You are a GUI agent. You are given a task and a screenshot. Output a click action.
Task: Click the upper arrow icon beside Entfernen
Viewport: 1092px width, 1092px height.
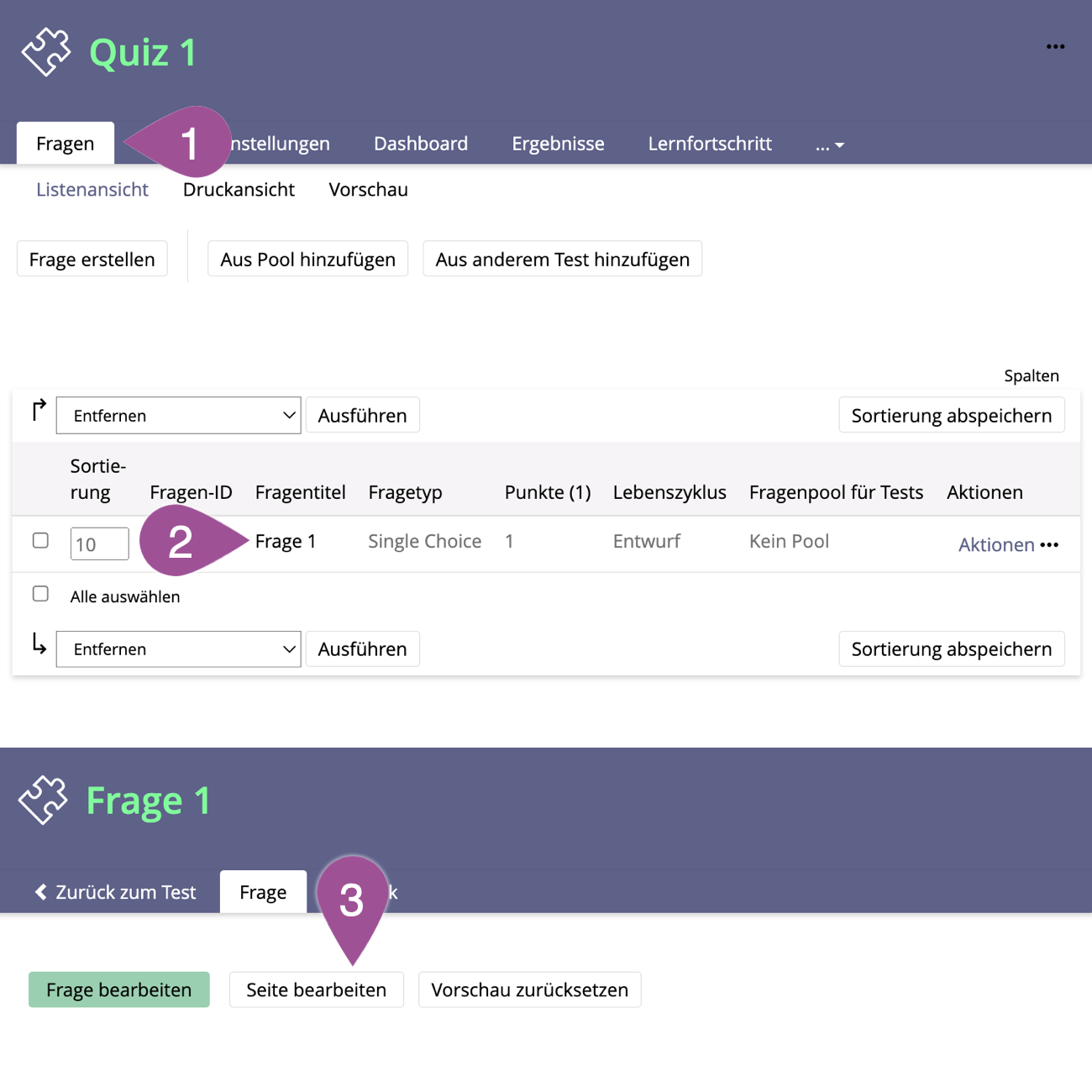click(x=39, y=411)
